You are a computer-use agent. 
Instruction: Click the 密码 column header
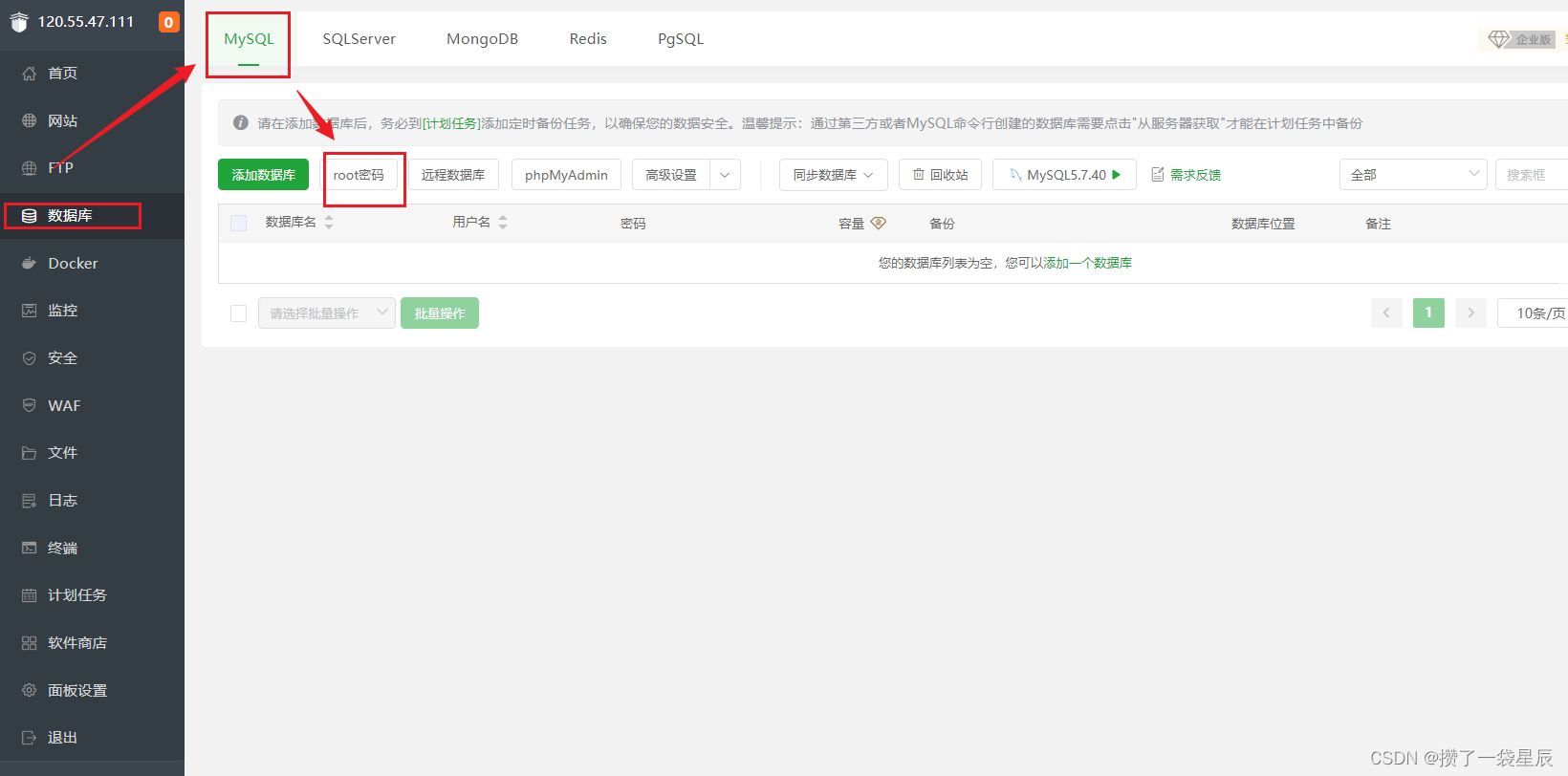633,224
